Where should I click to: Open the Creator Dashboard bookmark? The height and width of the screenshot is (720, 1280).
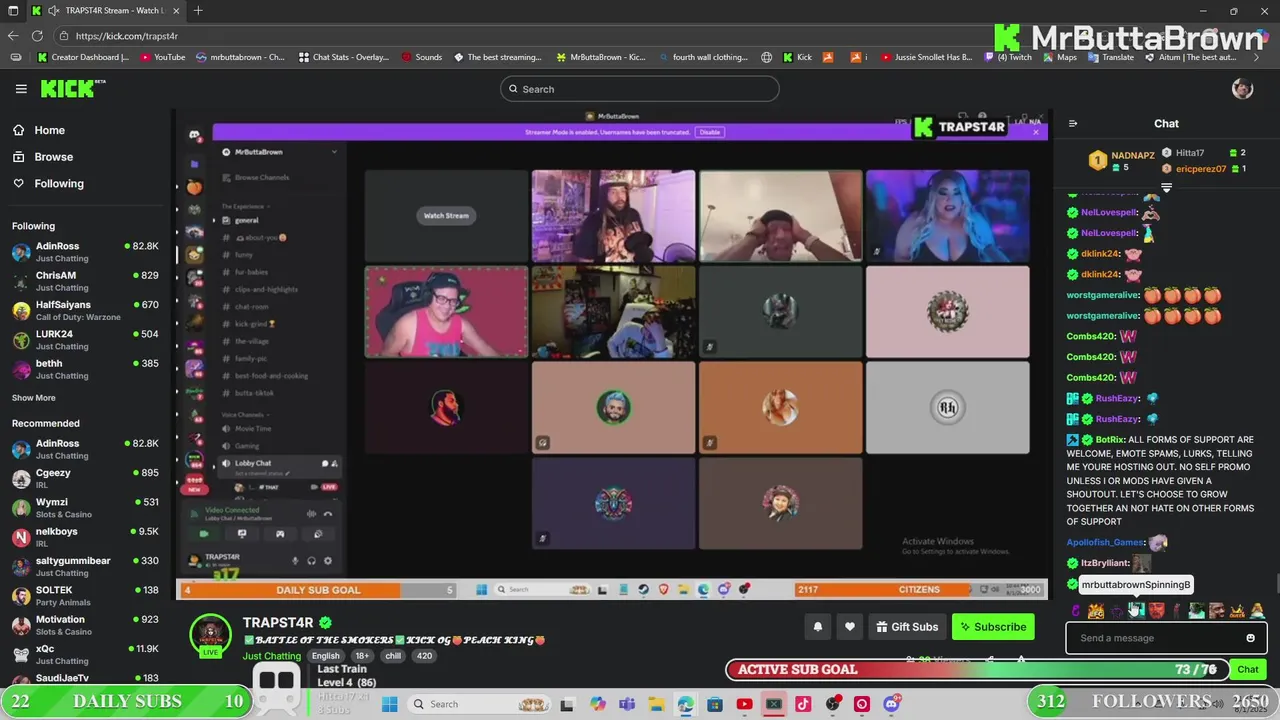click(83, 57)
